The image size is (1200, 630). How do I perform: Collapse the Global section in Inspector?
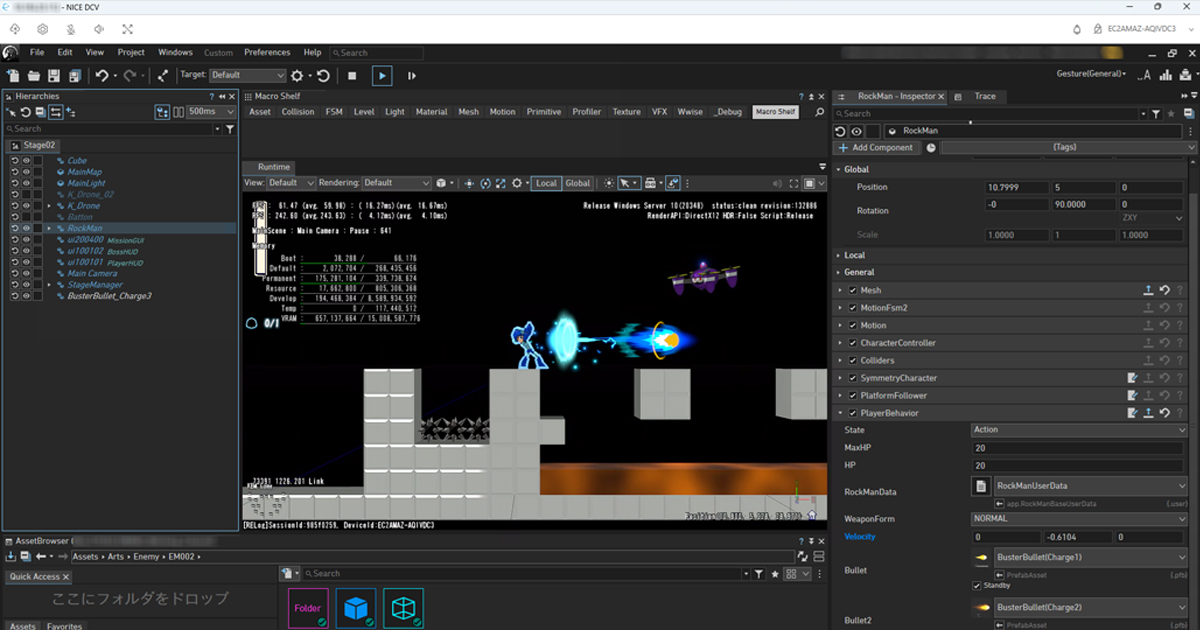point(839,170)
